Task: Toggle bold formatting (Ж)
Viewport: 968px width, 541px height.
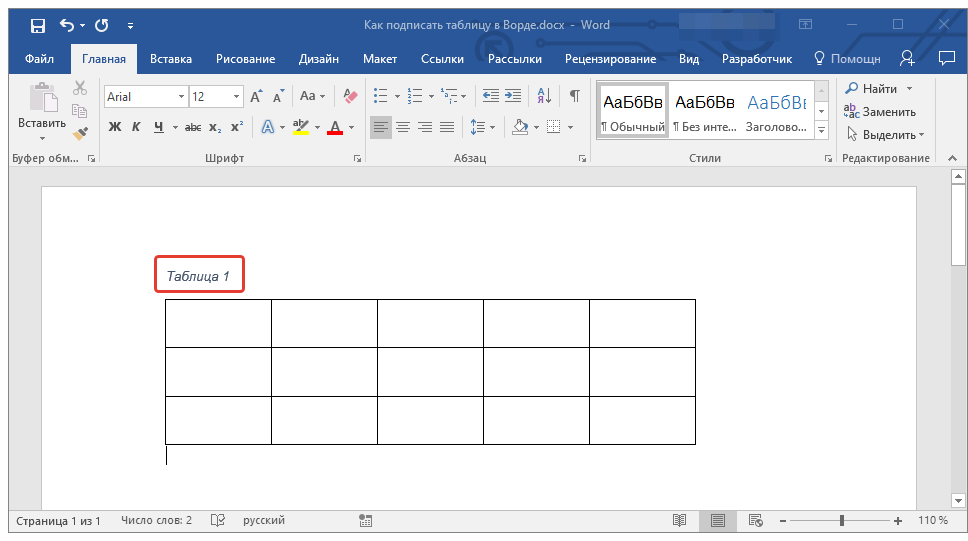Action: pos(114,127)
